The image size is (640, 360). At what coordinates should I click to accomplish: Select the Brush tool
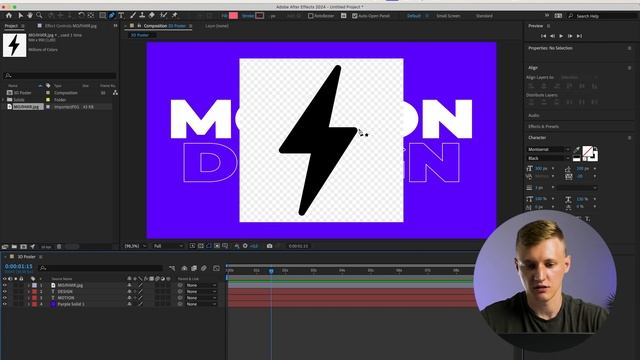[x=133, y=16]
